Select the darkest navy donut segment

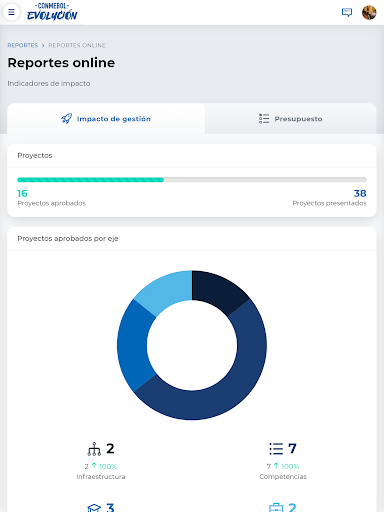click(219, 291)
